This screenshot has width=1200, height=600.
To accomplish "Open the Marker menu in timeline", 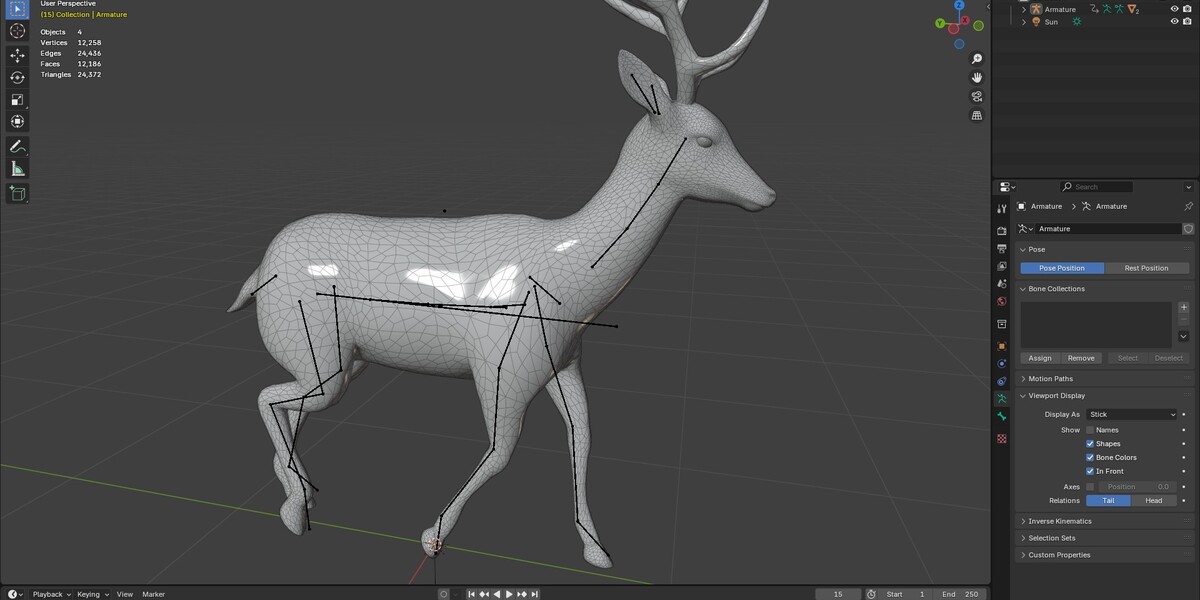I will (153, 594).
